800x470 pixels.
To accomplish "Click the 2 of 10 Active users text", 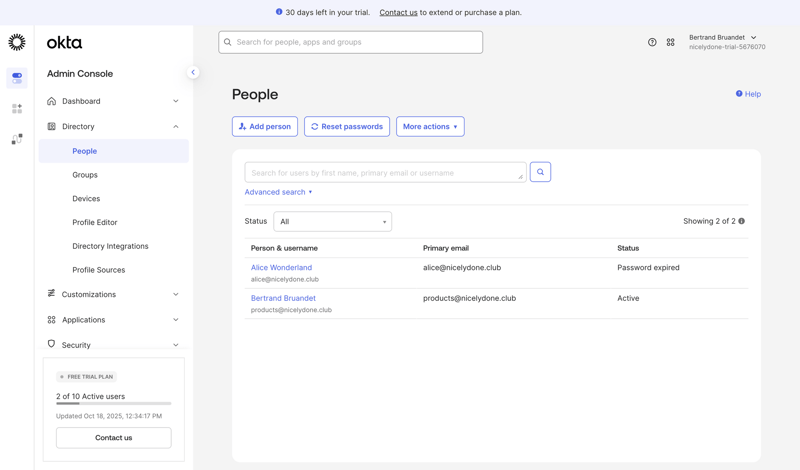I will [90, 396].
